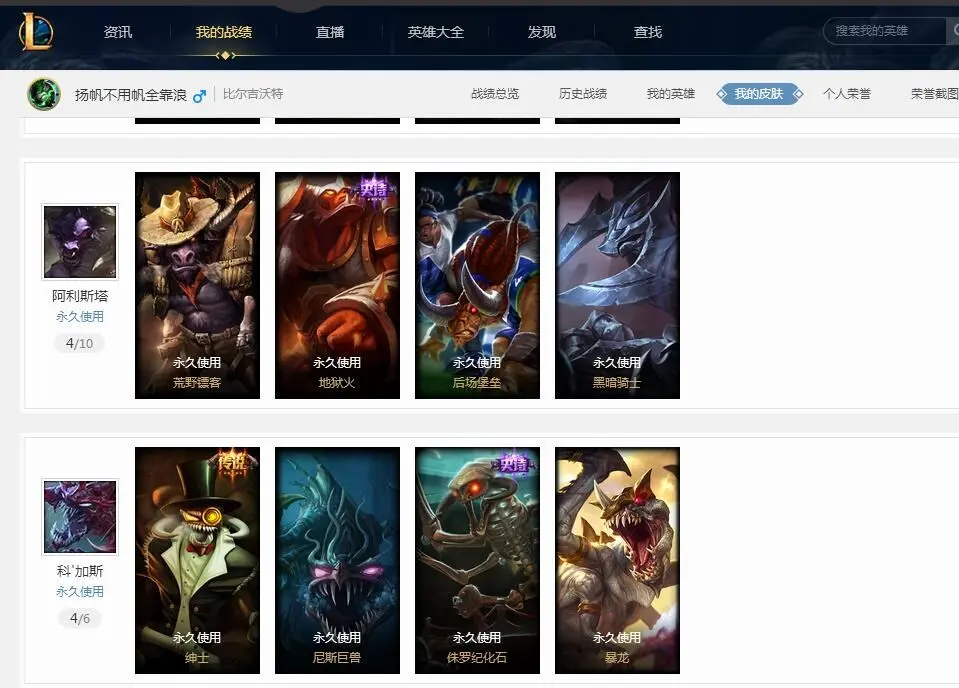Switch to 历史战绩 sub-tab
959x688 pixels.
coord(583,94)
